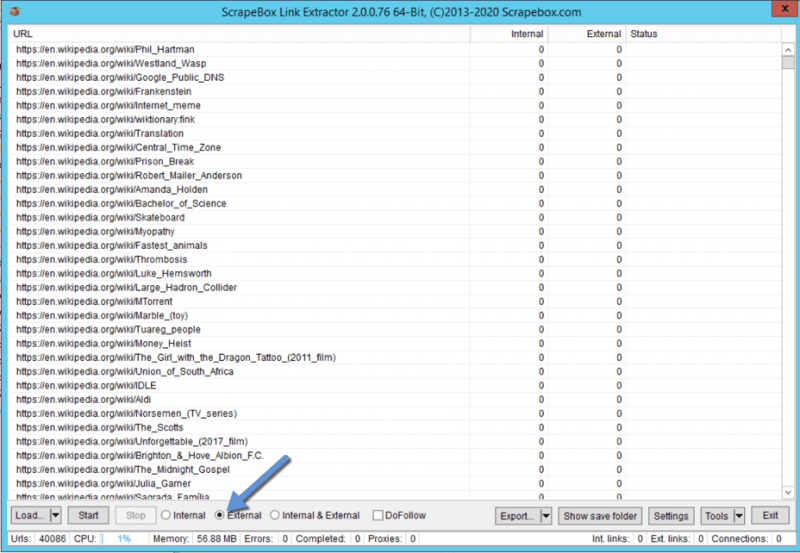This screenshot has width=800, height=553.
Task: Sort by the Internal column header
Action: click(509, 34)
